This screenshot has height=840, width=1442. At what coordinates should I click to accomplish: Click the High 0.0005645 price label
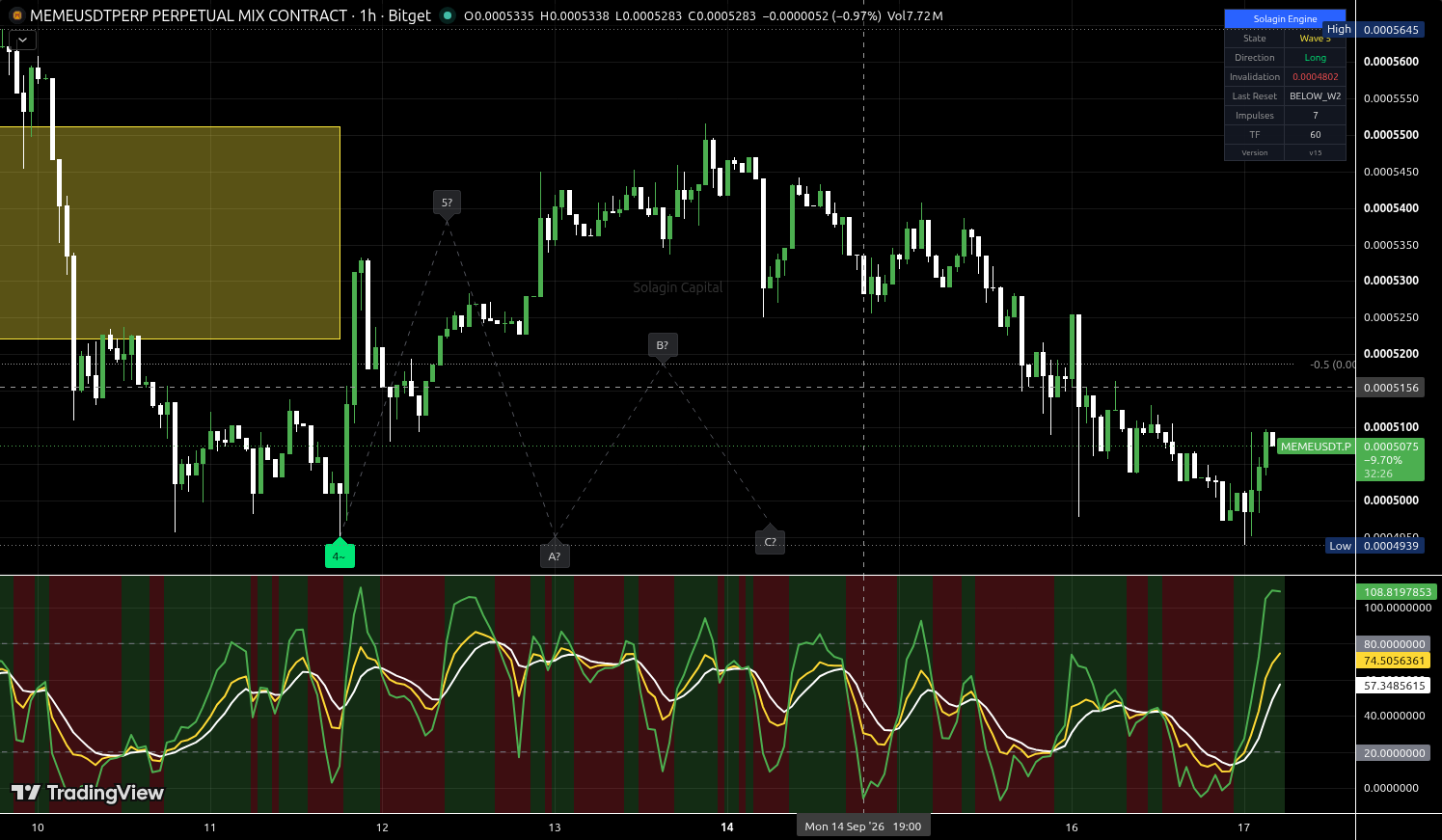1374,30
